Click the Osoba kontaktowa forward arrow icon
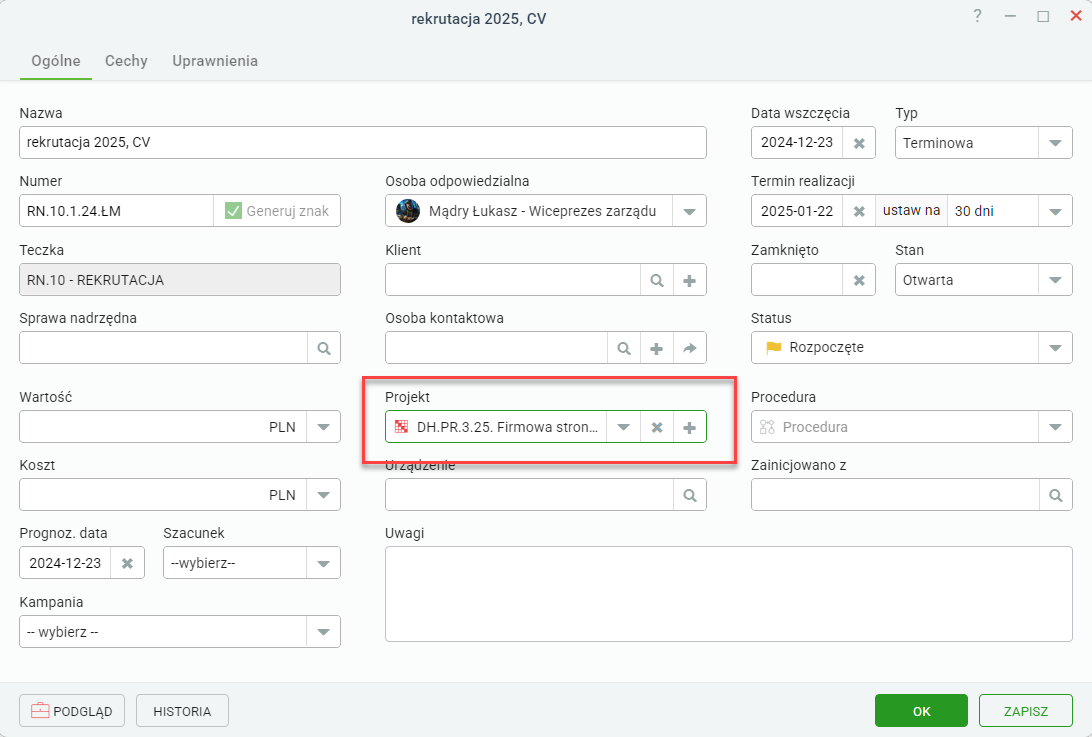1092x737 pixels. [x=689, y=348]
